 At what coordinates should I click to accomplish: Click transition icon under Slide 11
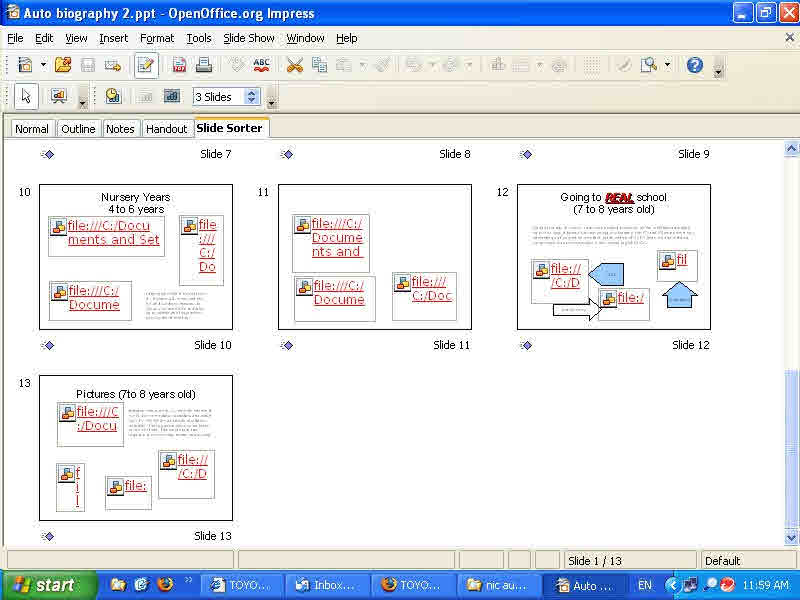pos(287,345)
